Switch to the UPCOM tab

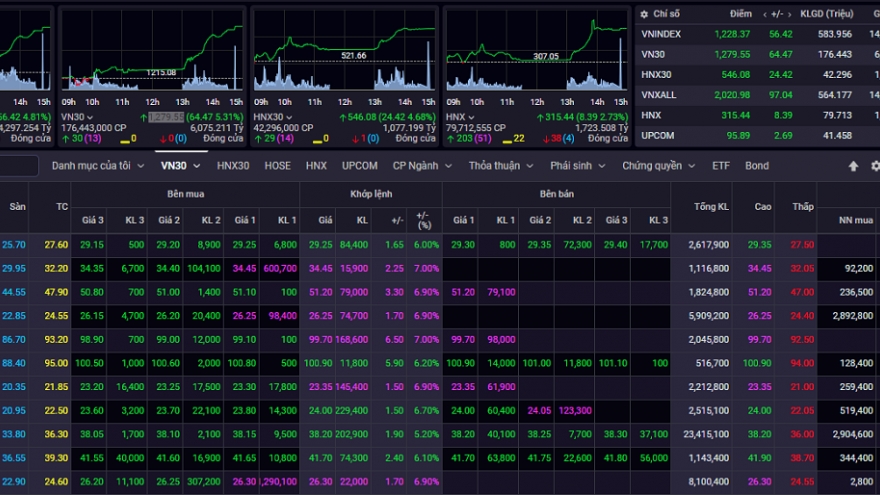pyautogui.click(x=359, y=165)
